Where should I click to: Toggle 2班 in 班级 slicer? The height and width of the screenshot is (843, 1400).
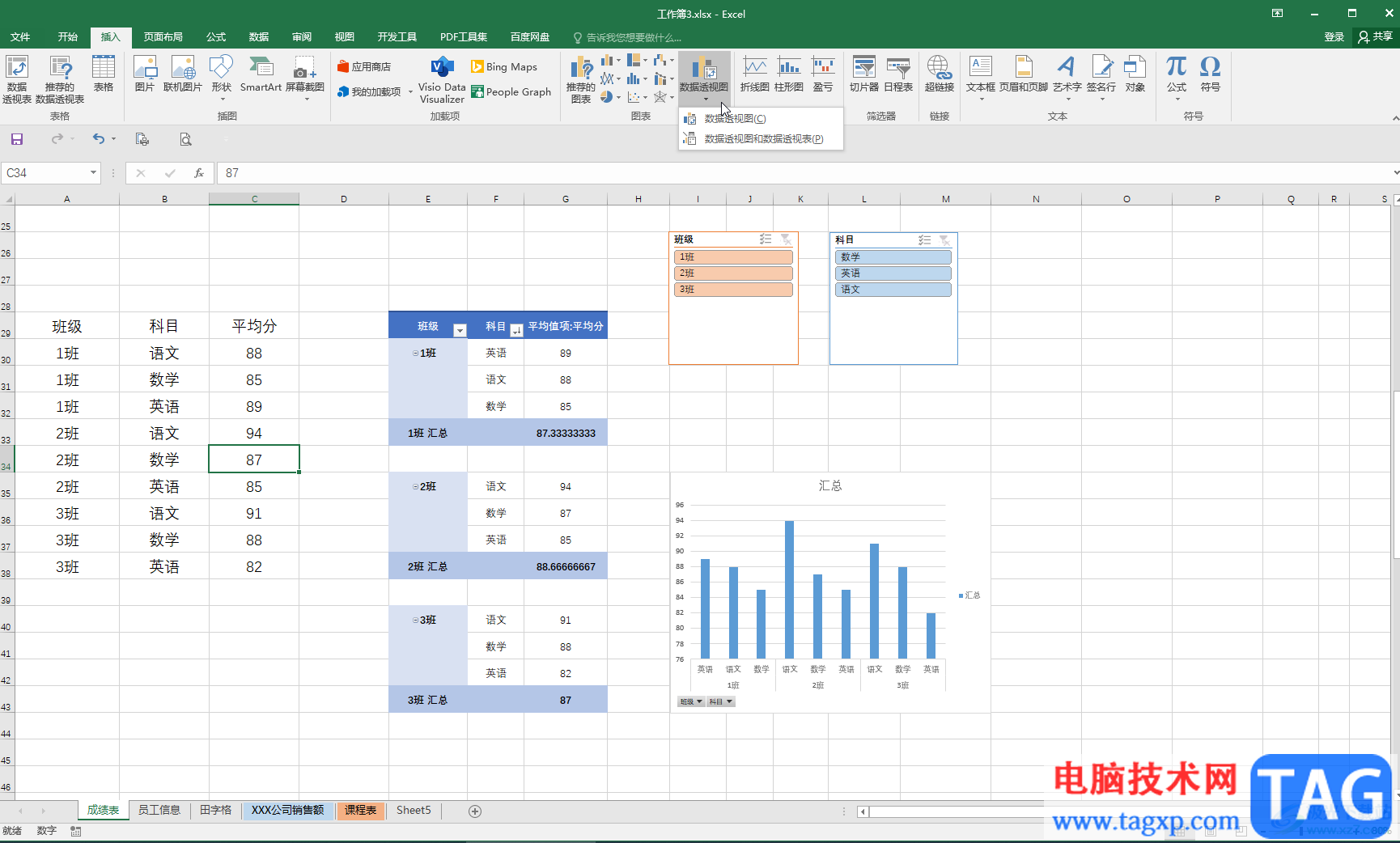pyautogui.click(x=733, y=273)
